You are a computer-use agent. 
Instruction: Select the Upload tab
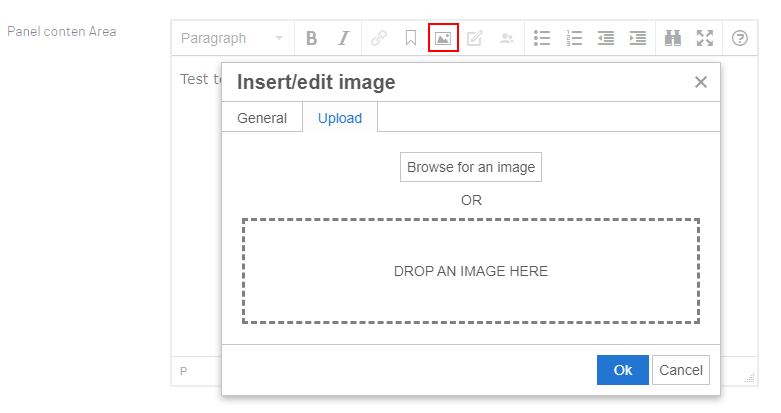(340, 118)
